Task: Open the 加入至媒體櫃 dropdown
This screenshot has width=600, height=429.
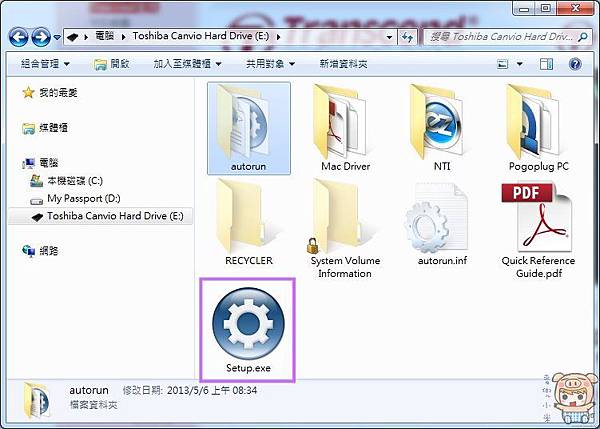Action: coord(188,64)
